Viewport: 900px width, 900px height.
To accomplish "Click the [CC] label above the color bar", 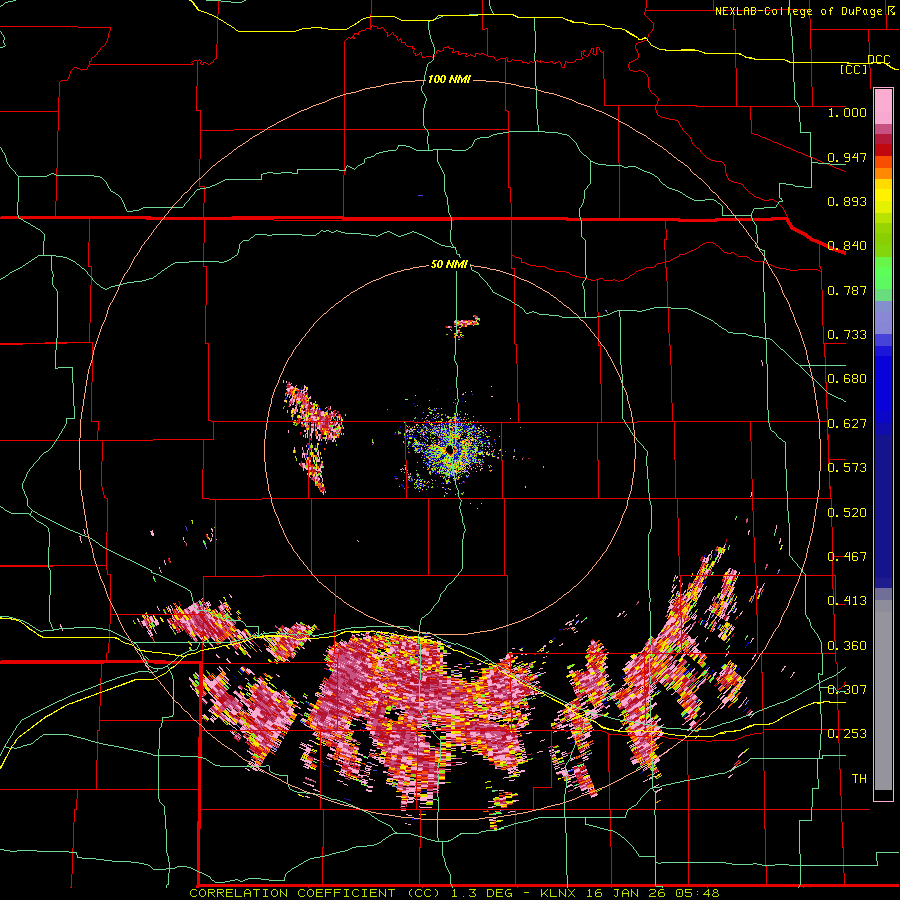I will (x=854, y=69).
